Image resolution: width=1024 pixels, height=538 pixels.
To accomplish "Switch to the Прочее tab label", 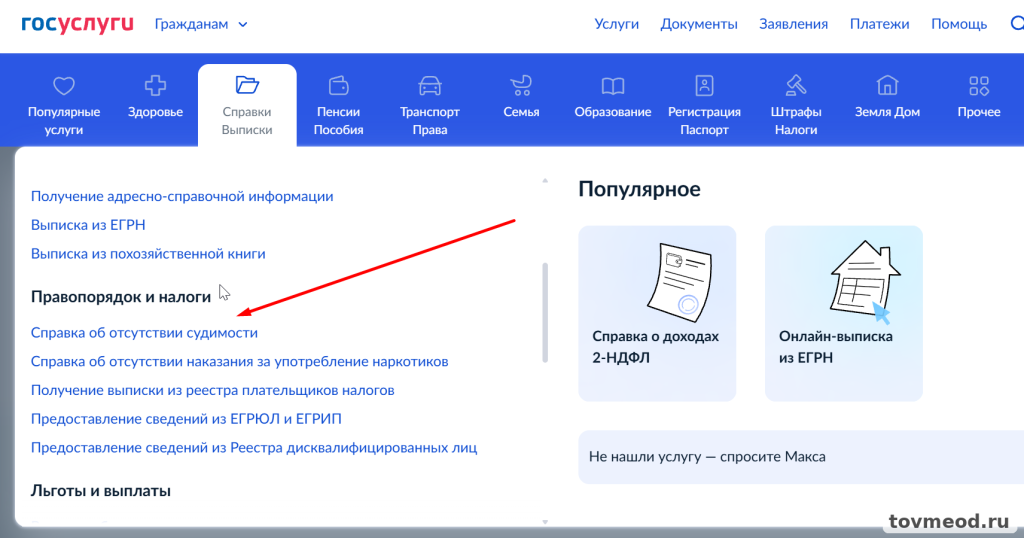I will coord(979,112).
